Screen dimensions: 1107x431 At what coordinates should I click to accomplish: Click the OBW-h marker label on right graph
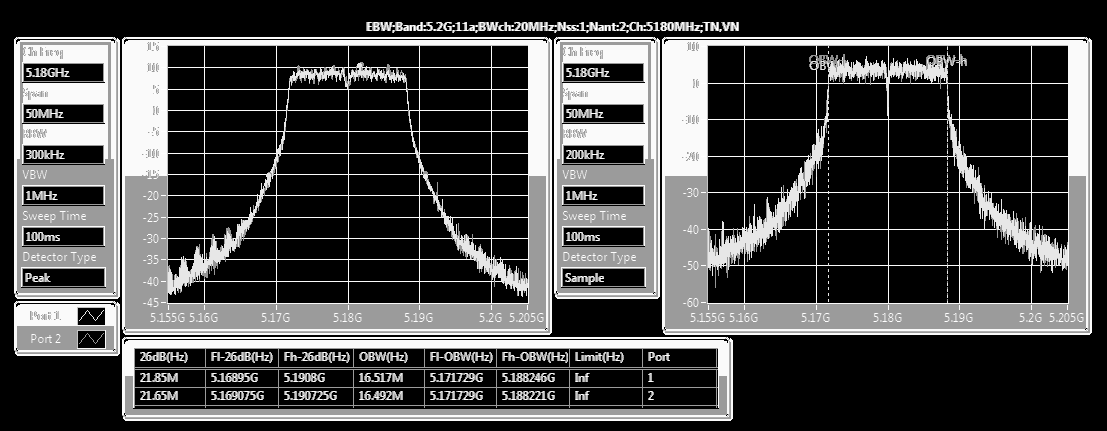[x=946, y=61]
